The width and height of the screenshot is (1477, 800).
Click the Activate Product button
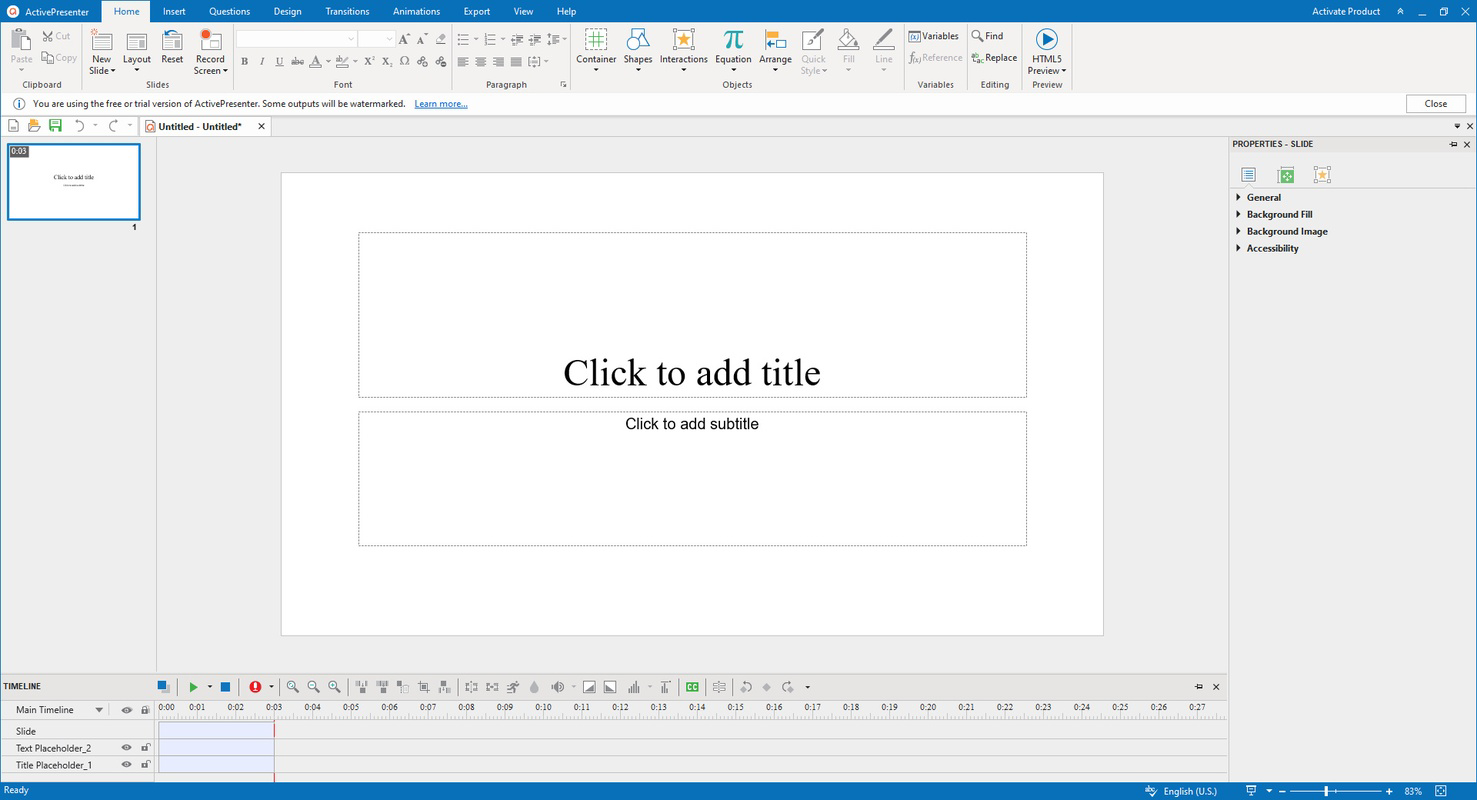1345,12
